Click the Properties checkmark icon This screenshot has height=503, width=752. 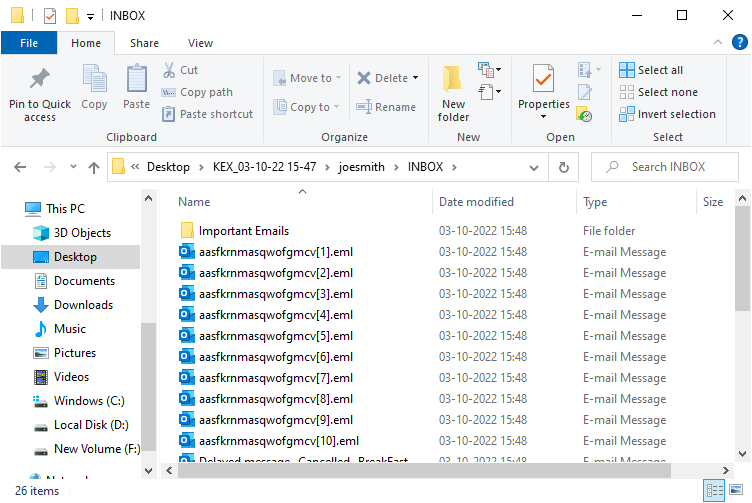(543, 79)
